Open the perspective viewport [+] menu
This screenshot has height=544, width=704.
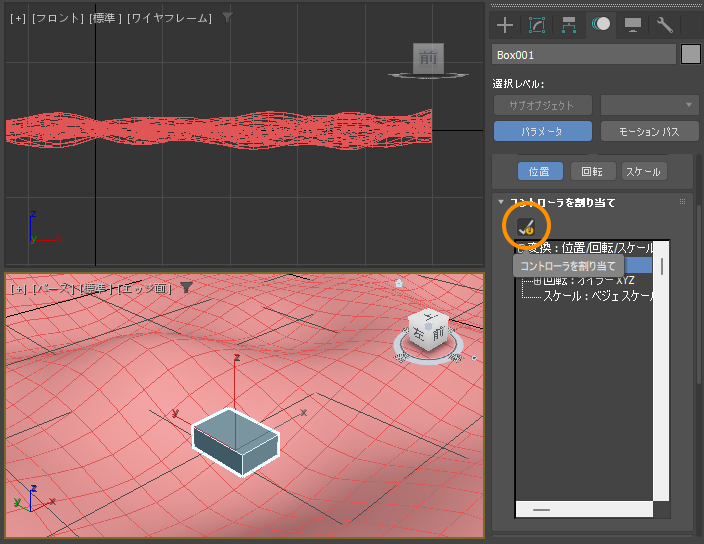click(19, 289)
